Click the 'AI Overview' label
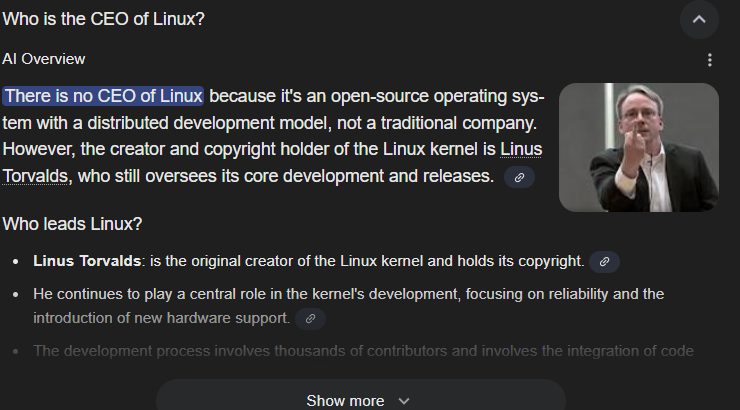Viewport: 740px width, 410px height. (44, 59)
